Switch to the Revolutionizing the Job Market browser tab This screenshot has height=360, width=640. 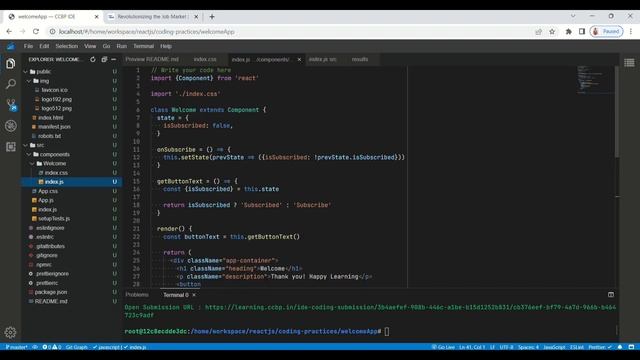(x=153, y=17)
